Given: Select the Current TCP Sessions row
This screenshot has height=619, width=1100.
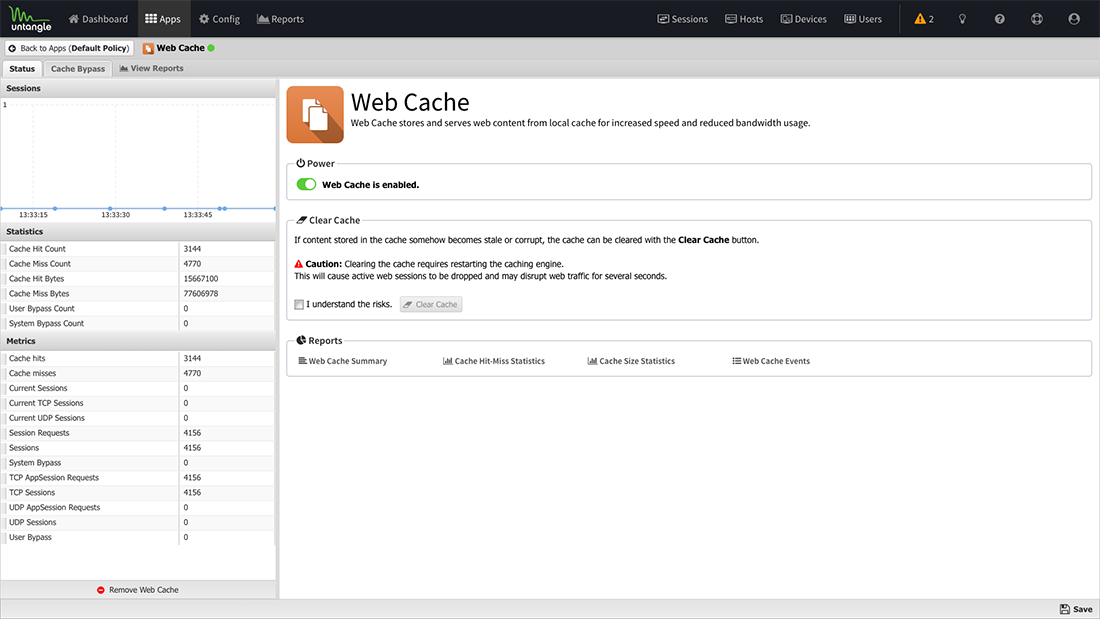Looking at the screenshot, I should coord(138,404).
